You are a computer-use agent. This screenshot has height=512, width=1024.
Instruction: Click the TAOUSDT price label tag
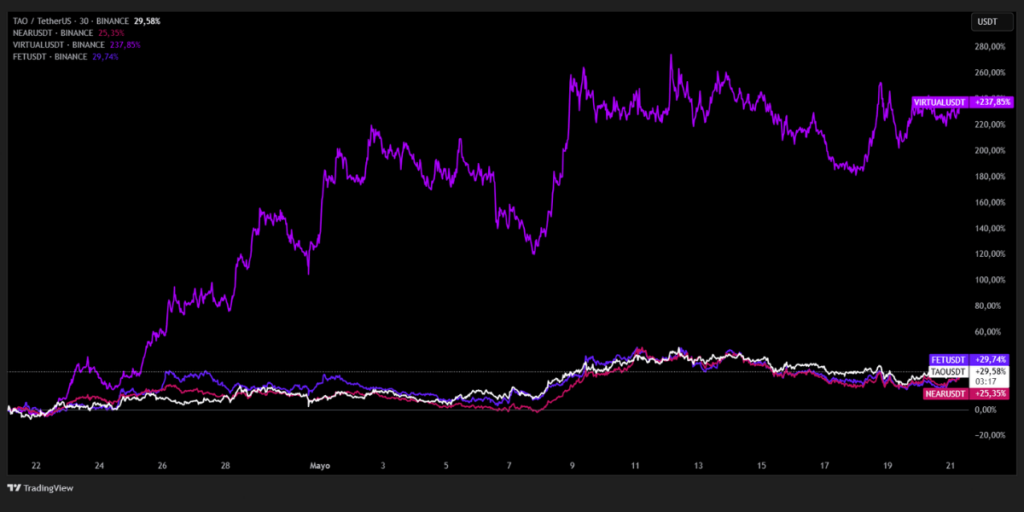(949, 372)
